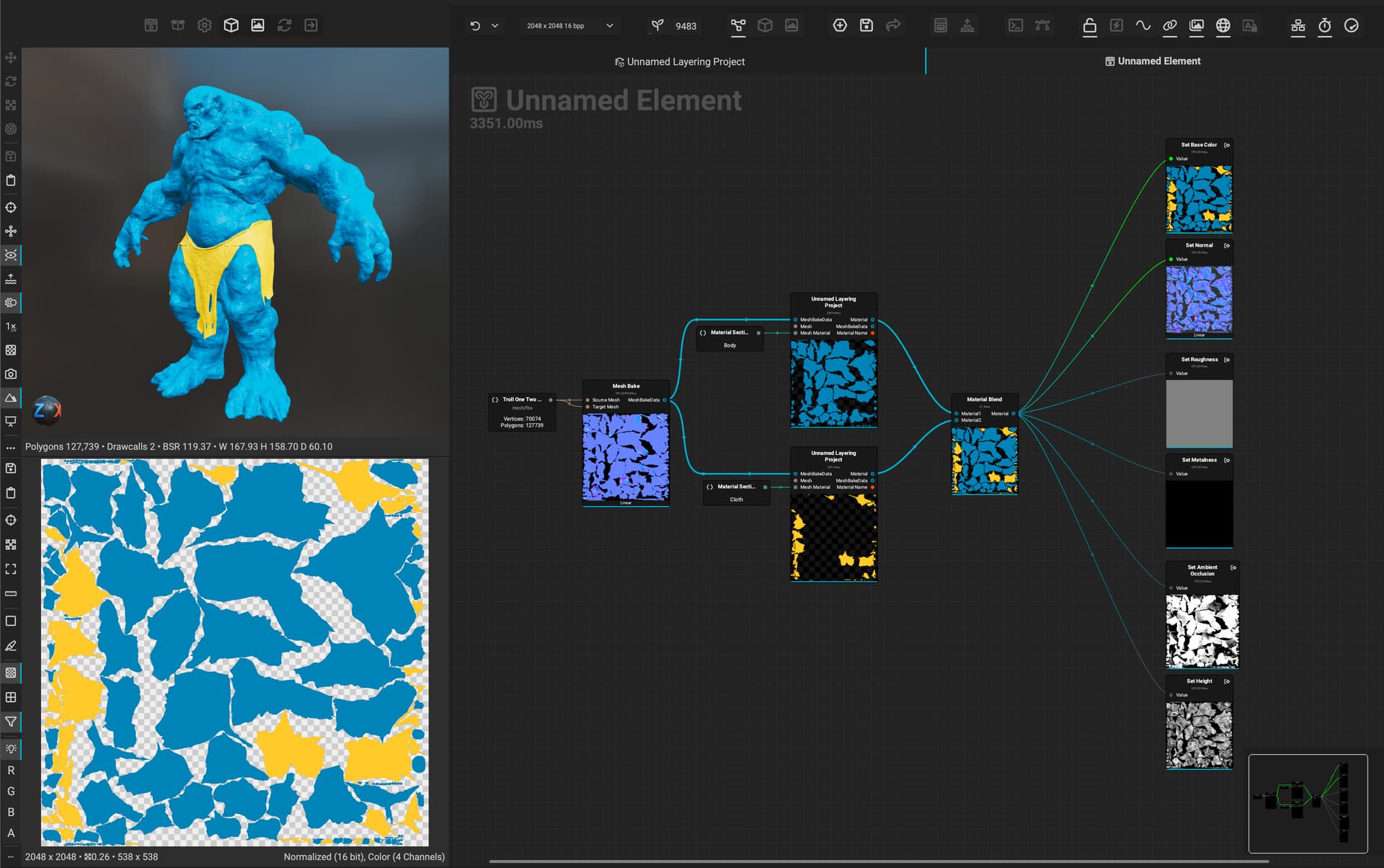Click the stopwatch timer icon
Image resolution: width=1384 pixels, height=868 pixels.
point(1324,26)
